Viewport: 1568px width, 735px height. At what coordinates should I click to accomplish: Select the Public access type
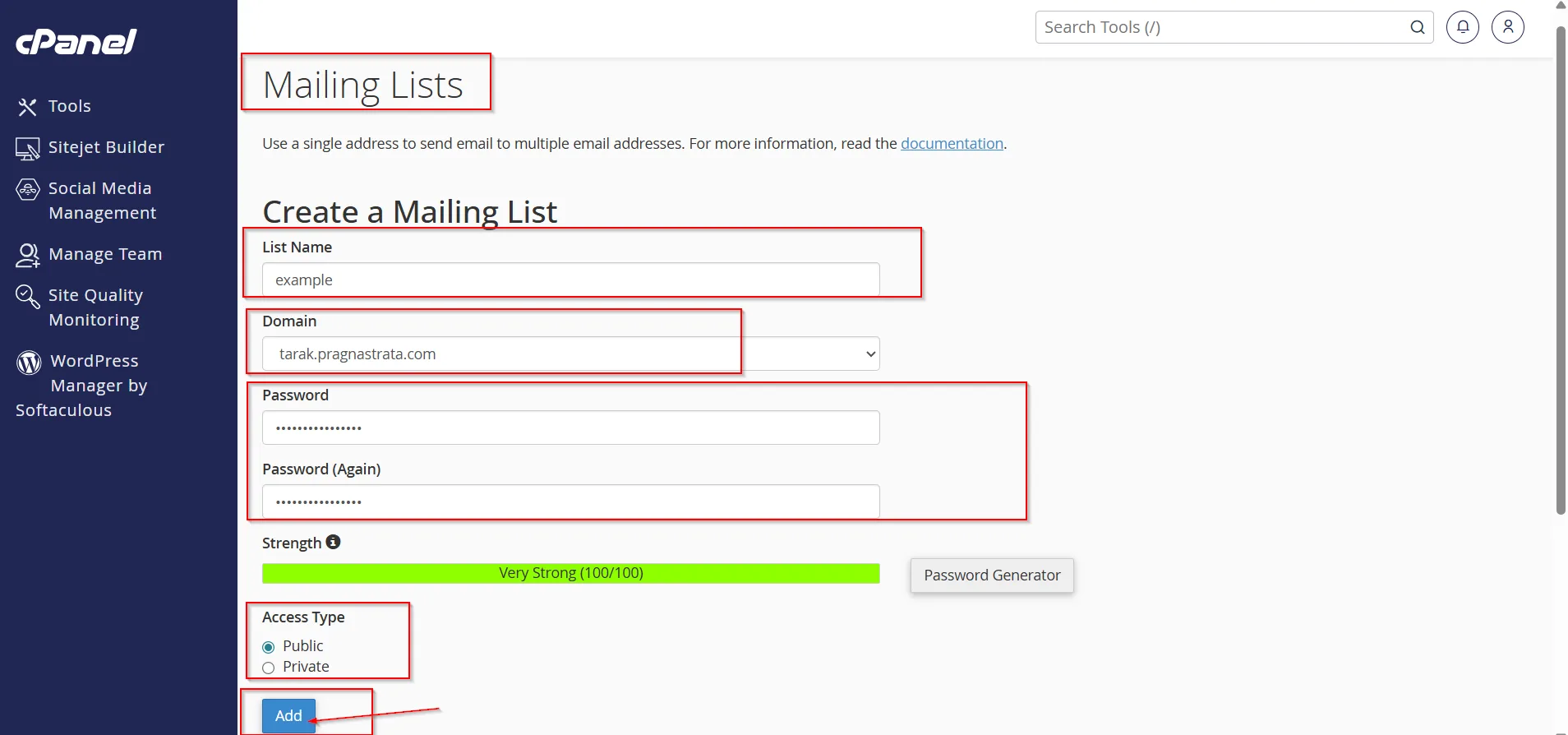pyautogui.click(x=268, y=647)
